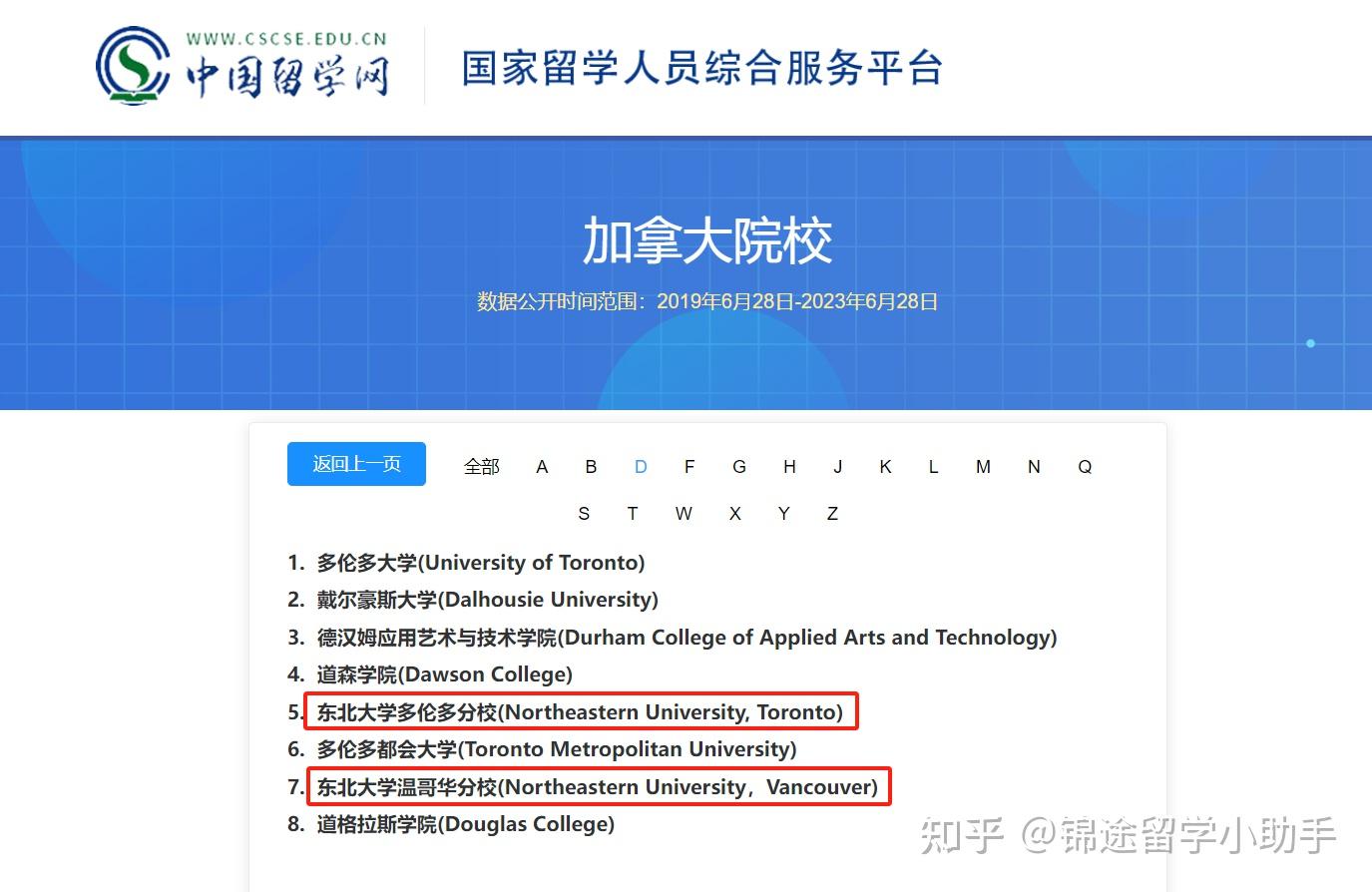Screen dimensions: 1372x892
Task: Filter schools by letter B
Action: (x=591, y=466)
